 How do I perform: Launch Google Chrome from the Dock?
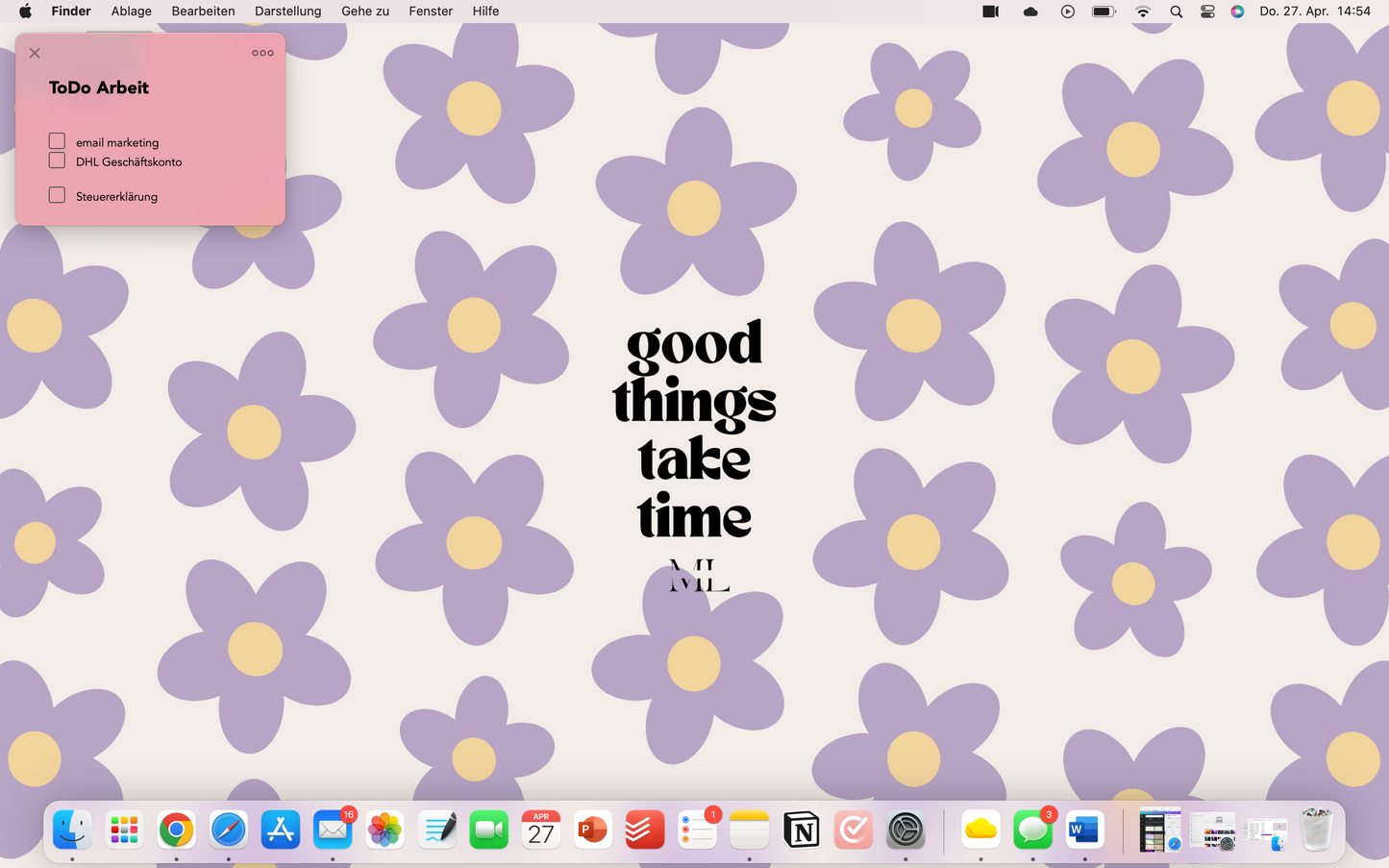click(176, 830)
